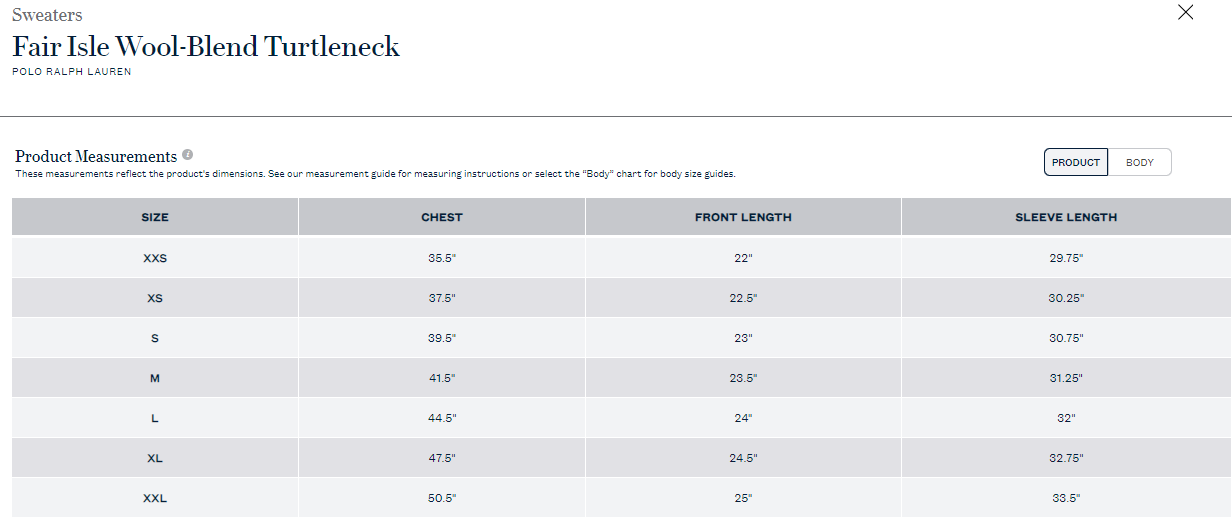Click the SLEEVE LENGTH column header
1232x529 pixels.
click(1066, 217)
